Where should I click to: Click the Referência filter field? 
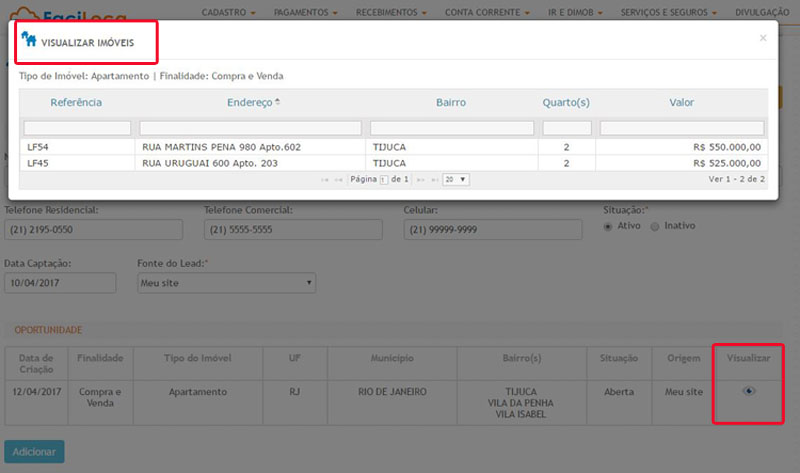(x=77, y=128)
